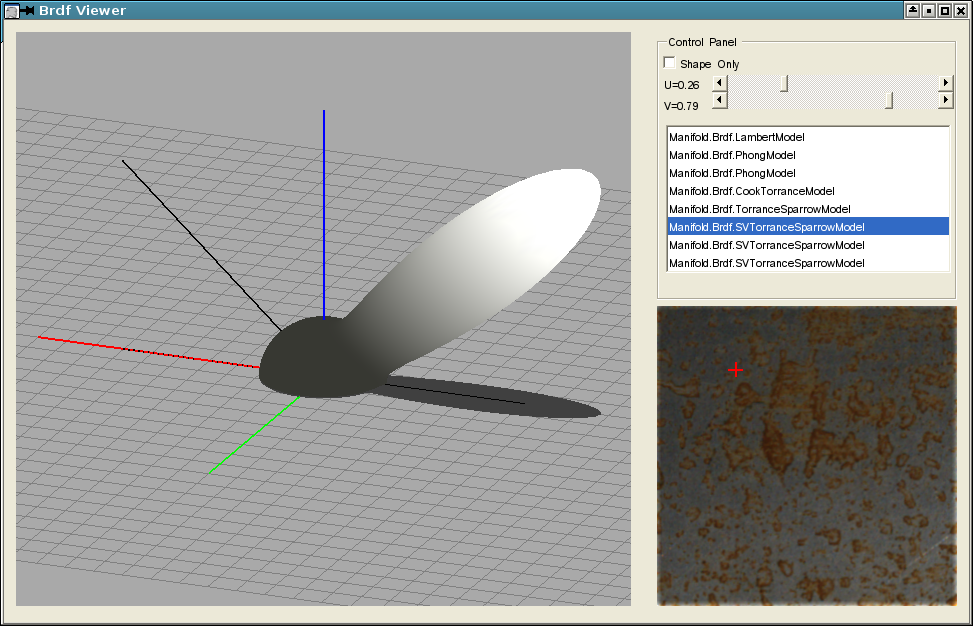Viewport: 973px width, 626px height.
Task: Select the PhongModel entry directly above CookTorranceModel
Action: (808, 173)
